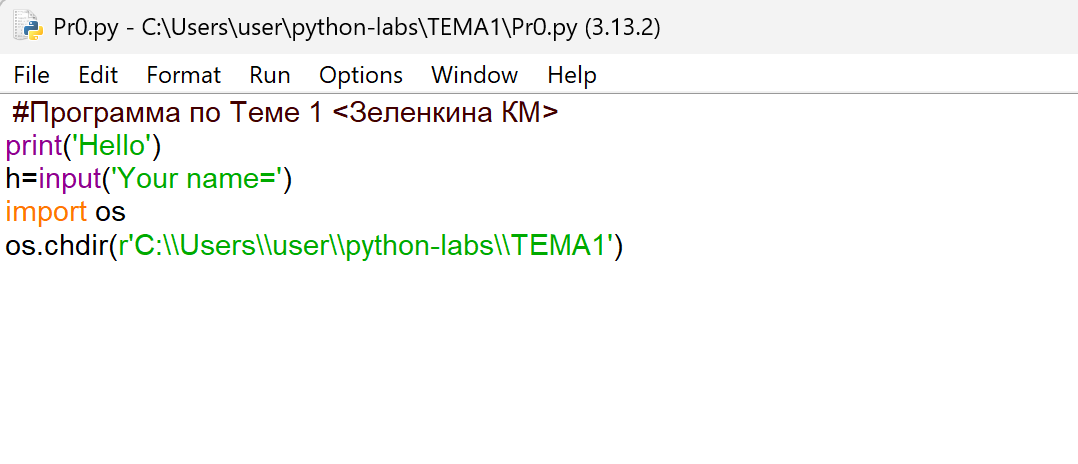Open the Window menu
This screenshot has height=464, width=1078.
tap(474, 75)
